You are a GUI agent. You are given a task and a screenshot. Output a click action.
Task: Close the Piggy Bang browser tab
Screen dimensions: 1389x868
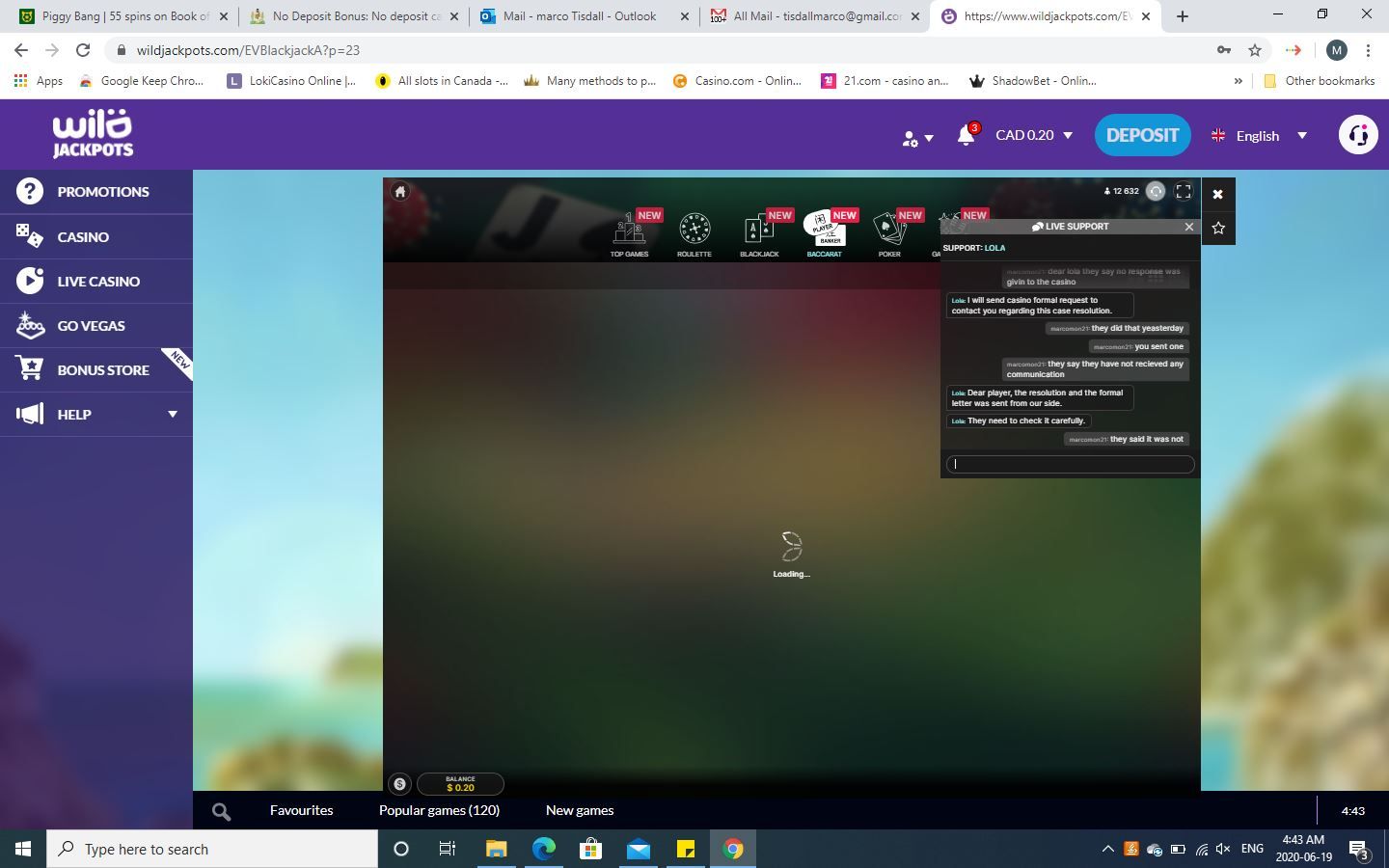(223, 16)
